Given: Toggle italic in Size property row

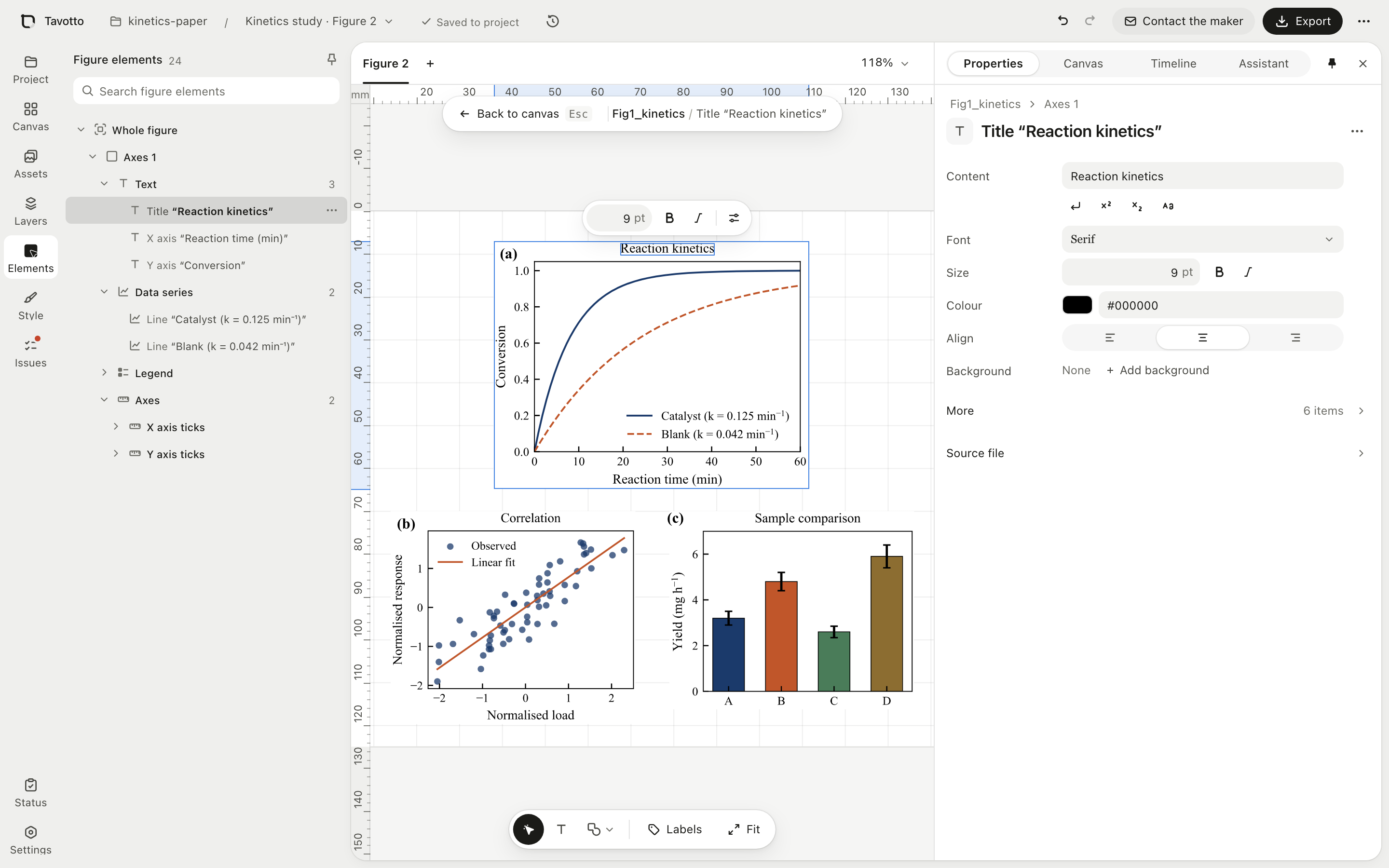Looking at the screenshot, I should (1248, 272).
